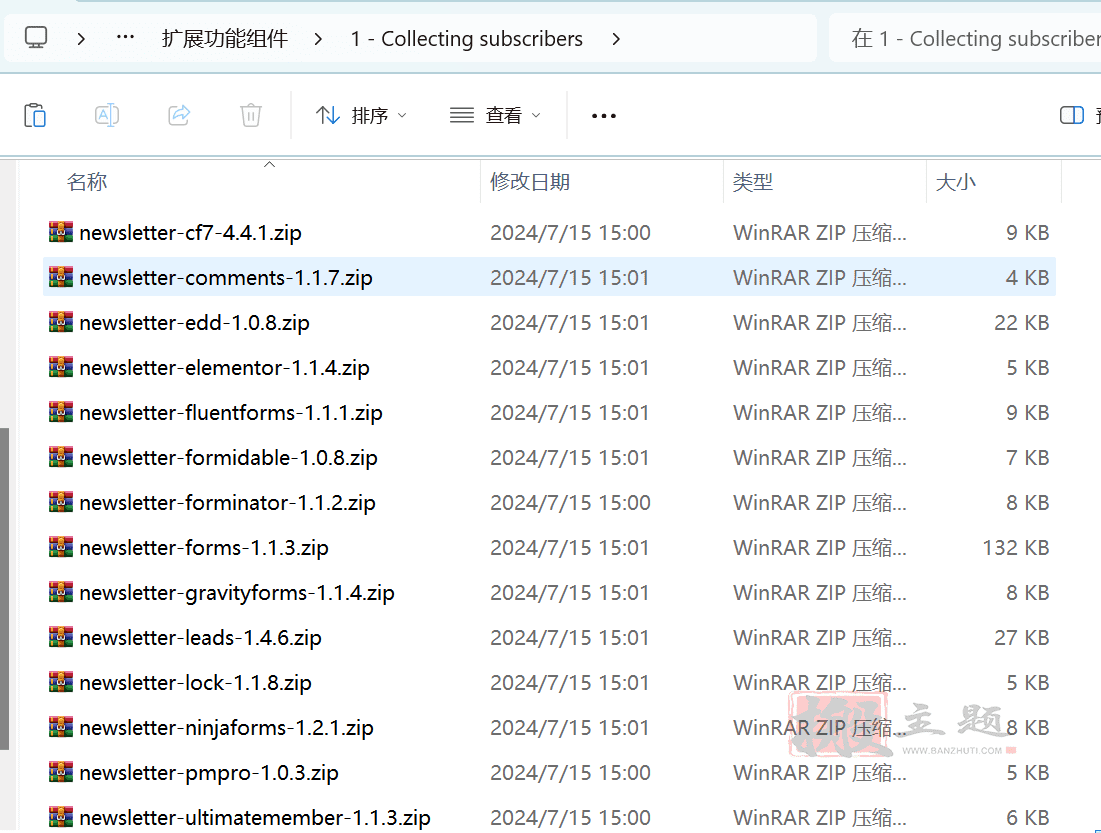This screenshot has height=833, width=1101.
Task: Click WinRAR icon of newsletter-formidable-1.0.8.zip
Action: 61,457
